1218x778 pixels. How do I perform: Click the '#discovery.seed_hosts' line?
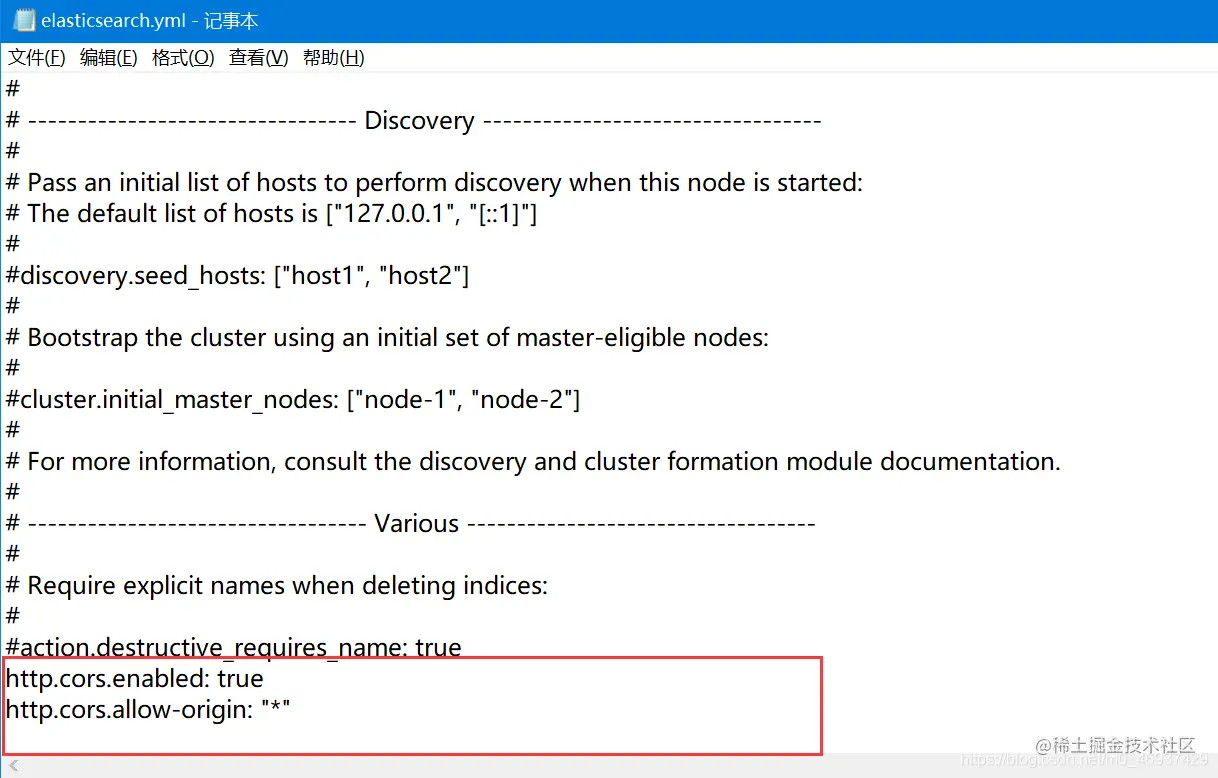237,276
